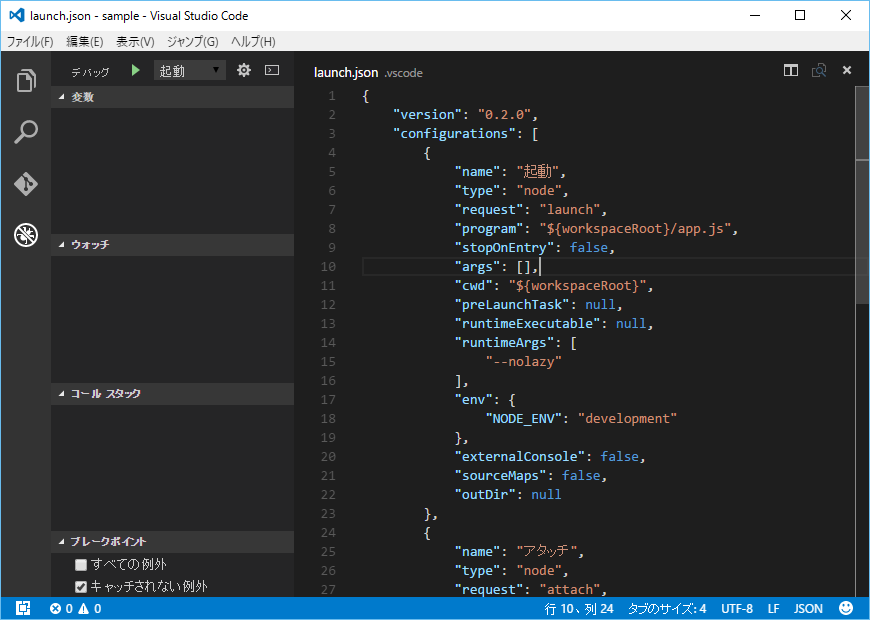Screen dimensions: 870x620
Task: Open the Search view icon
Action: coord(26,132)
